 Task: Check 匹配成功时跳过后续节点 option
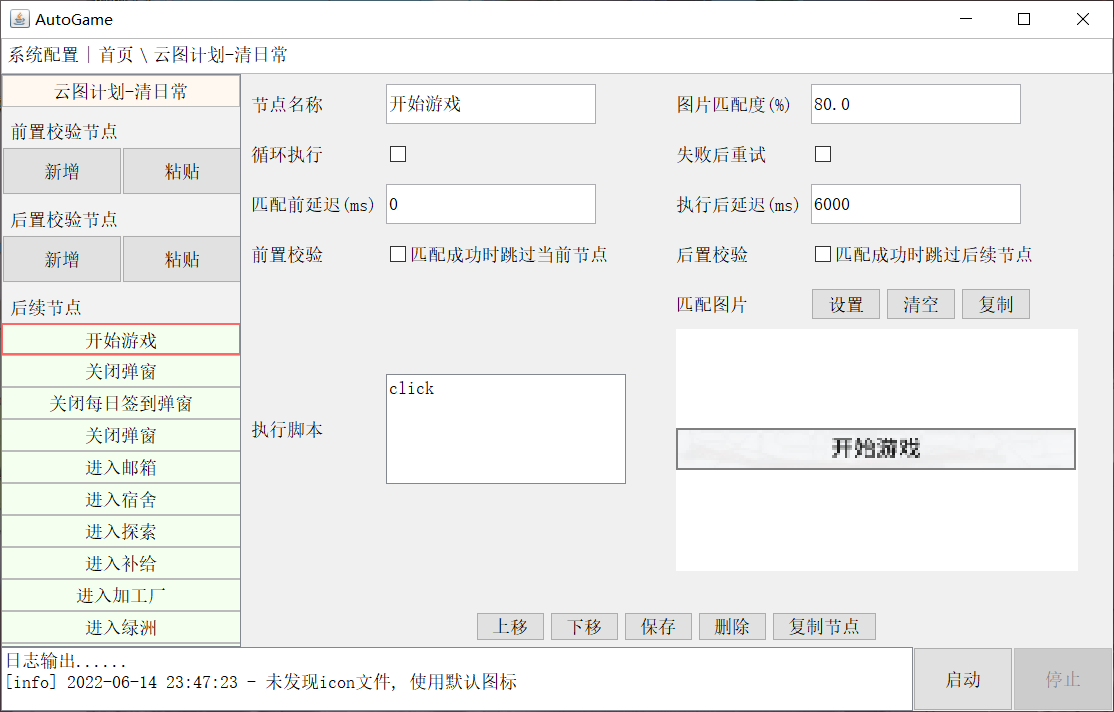tap(823, 255)
